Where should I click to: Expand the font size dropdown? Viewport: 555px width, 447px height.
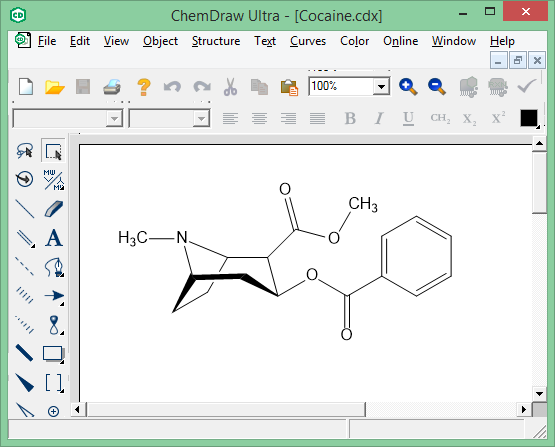[x=201, y=119]
